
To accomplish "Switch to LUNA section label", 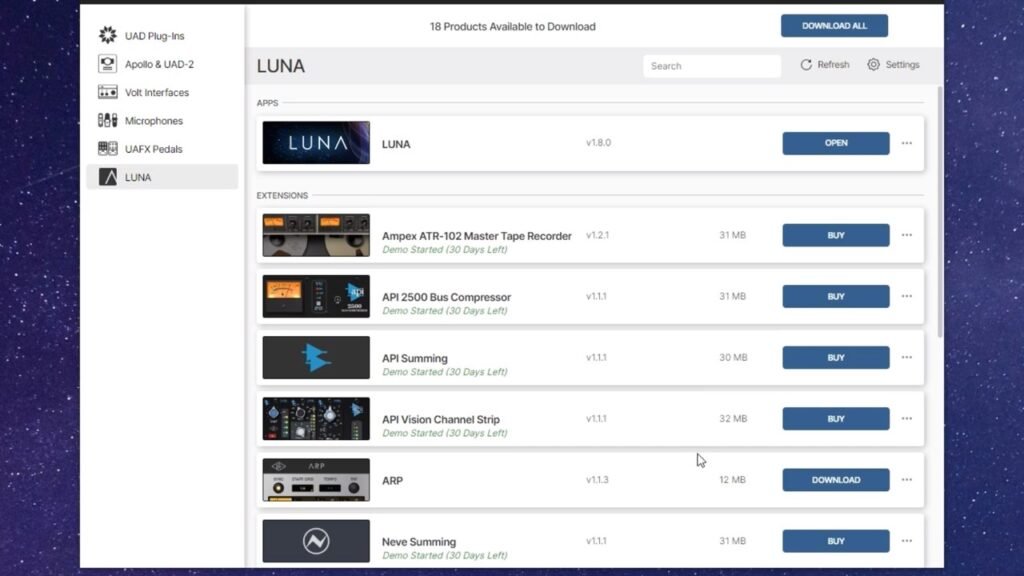I will click(138, 177).
